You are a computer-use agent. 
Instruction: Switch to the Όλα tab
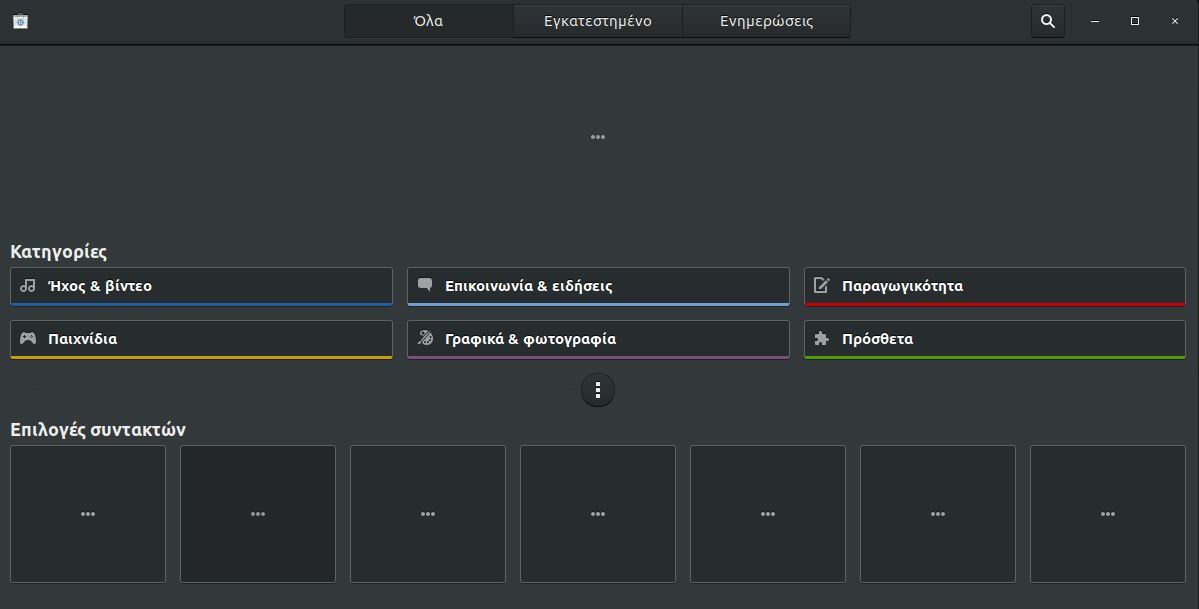[x=429, y=21]
